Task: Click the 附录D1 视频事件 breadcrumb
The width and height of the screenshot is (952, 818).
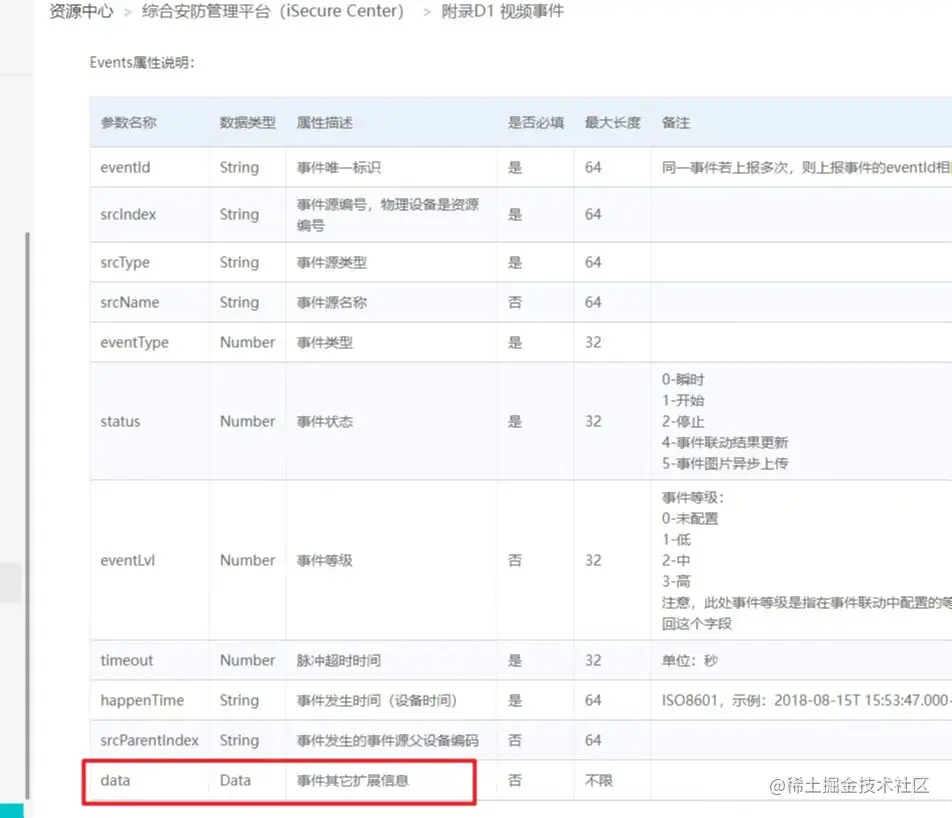Action: [x=503, y=11]
